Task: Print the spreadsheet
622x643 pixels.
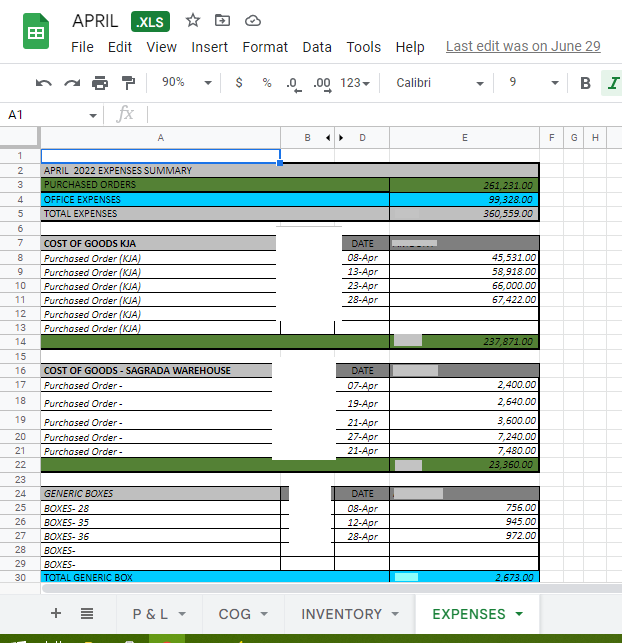Action: [100, 83]
